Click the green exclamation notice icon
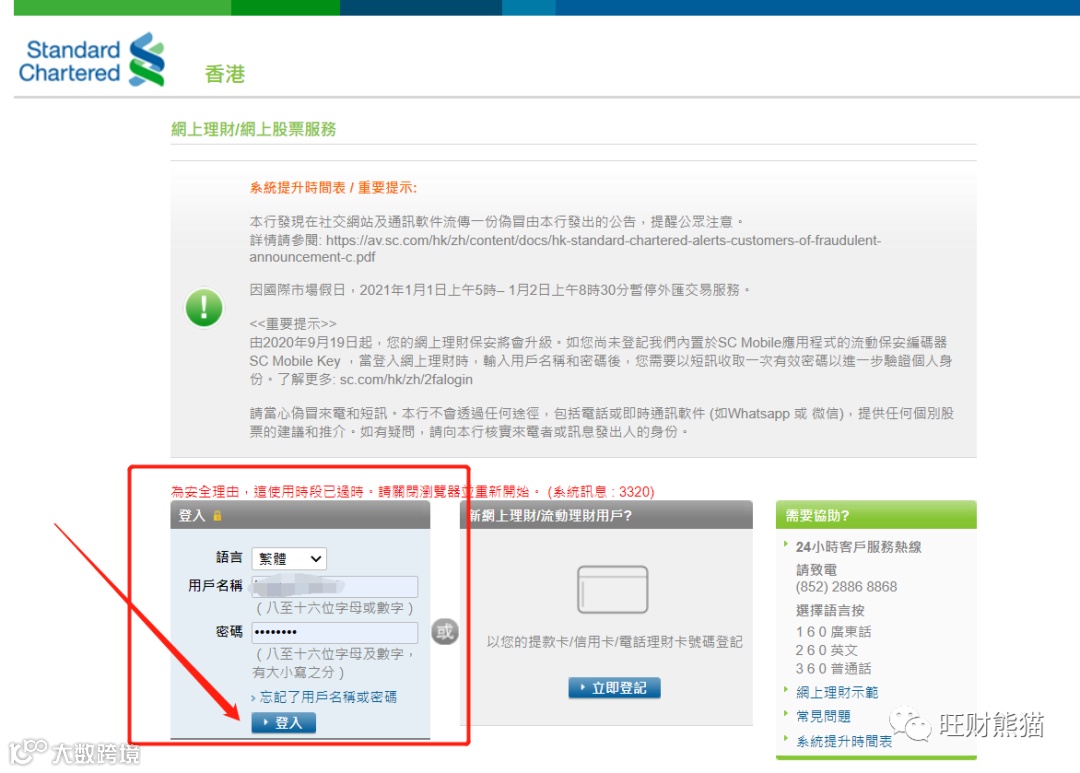The height and width of the screenshot is (773, 1080). coord(204,307)
